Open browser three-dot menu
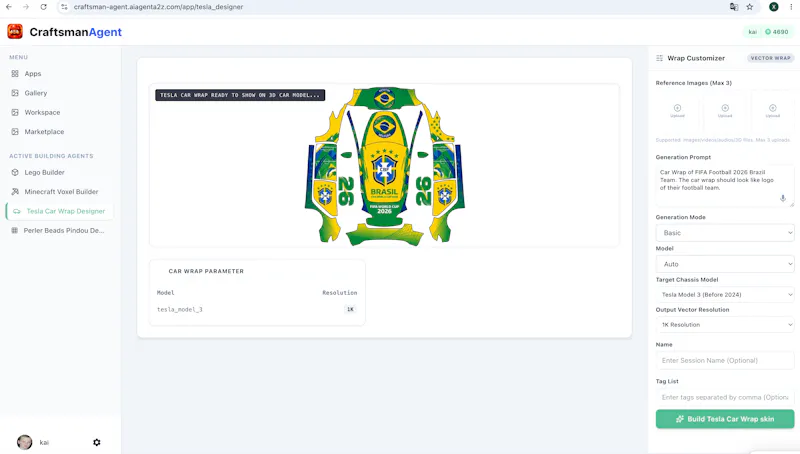 pyautogui.click(x=791, y=7)
